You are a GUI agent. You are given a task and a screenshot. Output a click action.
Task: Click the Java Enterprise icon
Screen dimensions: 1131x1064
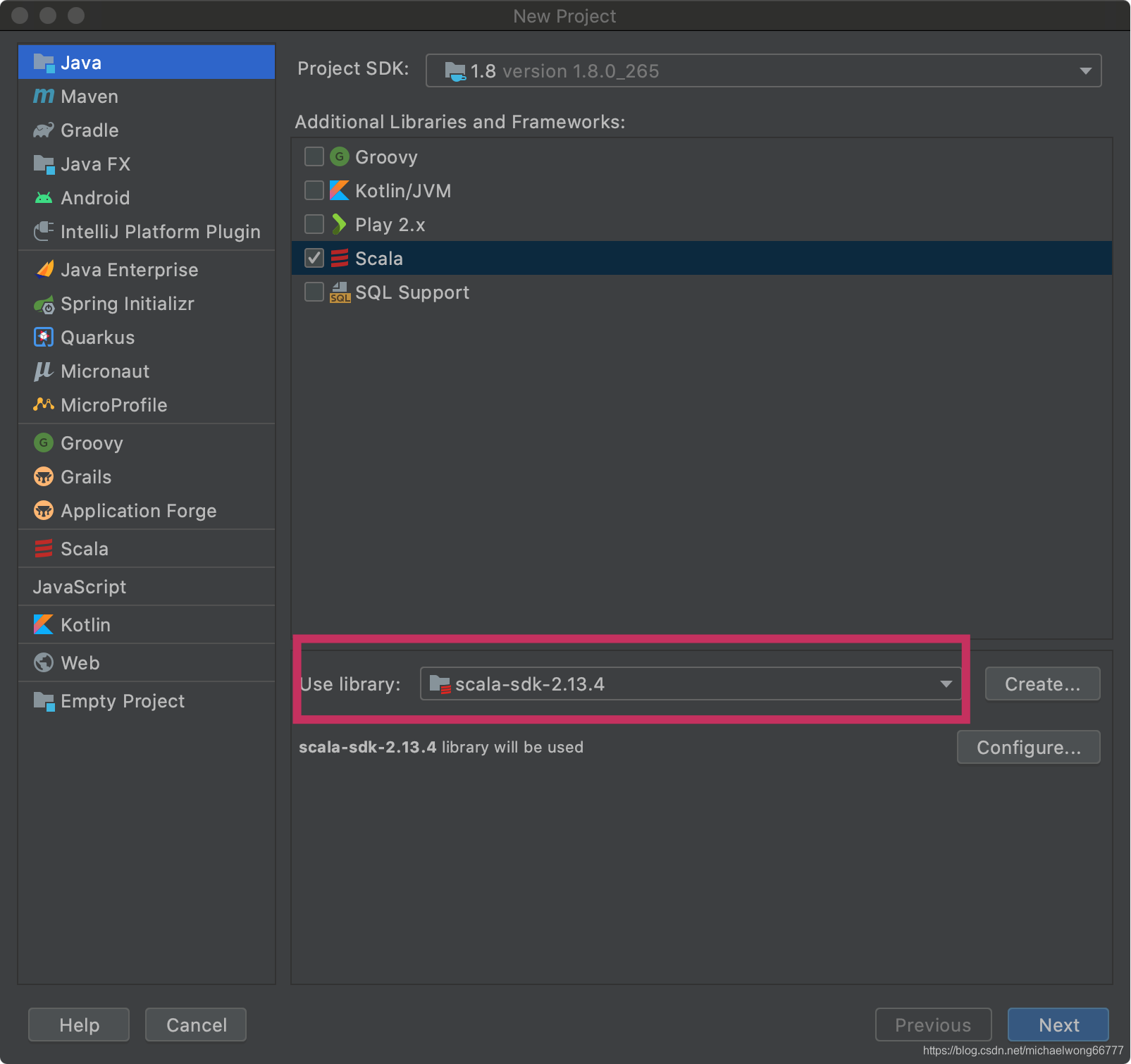tap(44, 269)
